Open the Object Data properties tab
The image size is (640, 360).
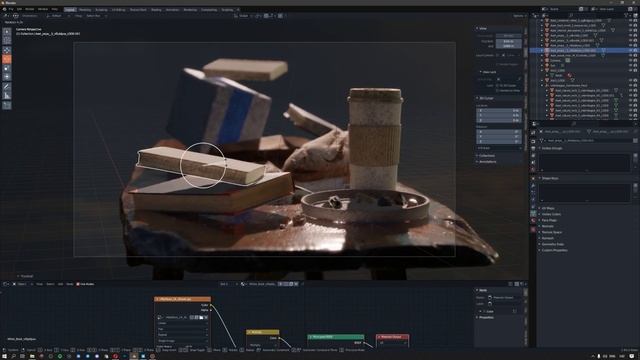click(533, 213)
